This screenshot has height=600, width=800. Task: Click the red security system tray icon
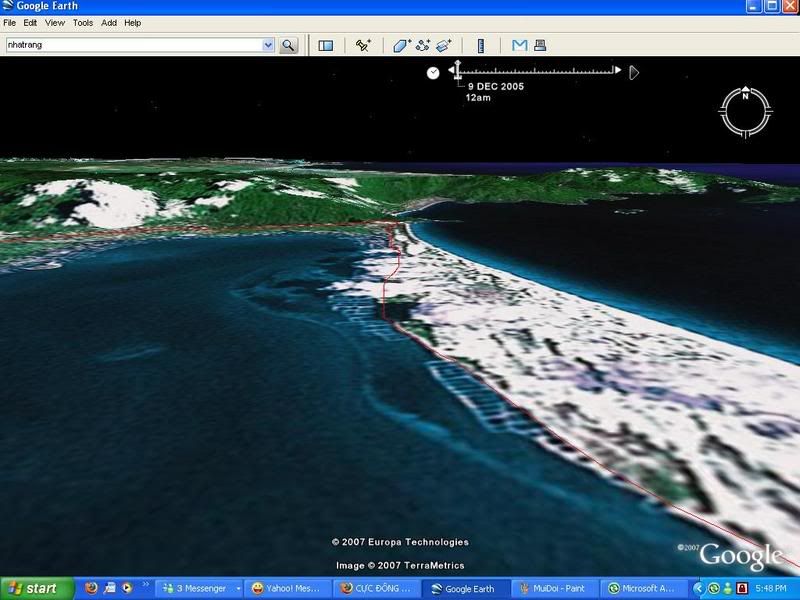point(741,589)
